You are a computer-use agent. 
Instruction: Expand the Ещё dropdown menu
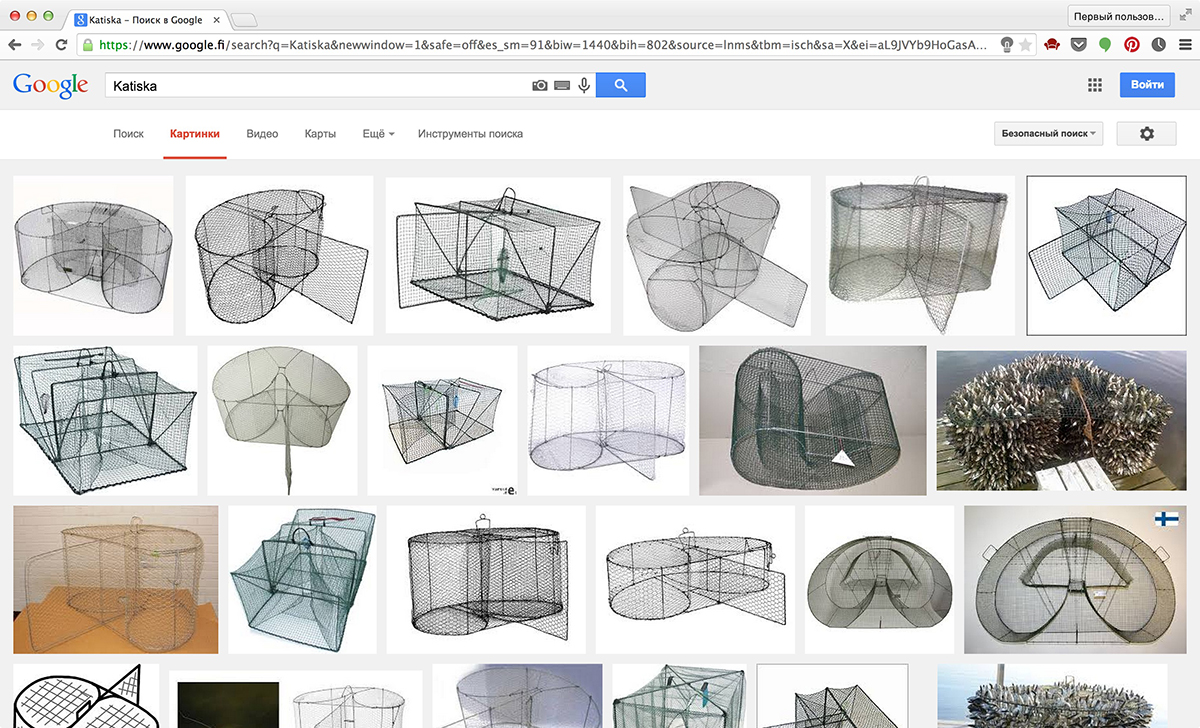point(378,134)
